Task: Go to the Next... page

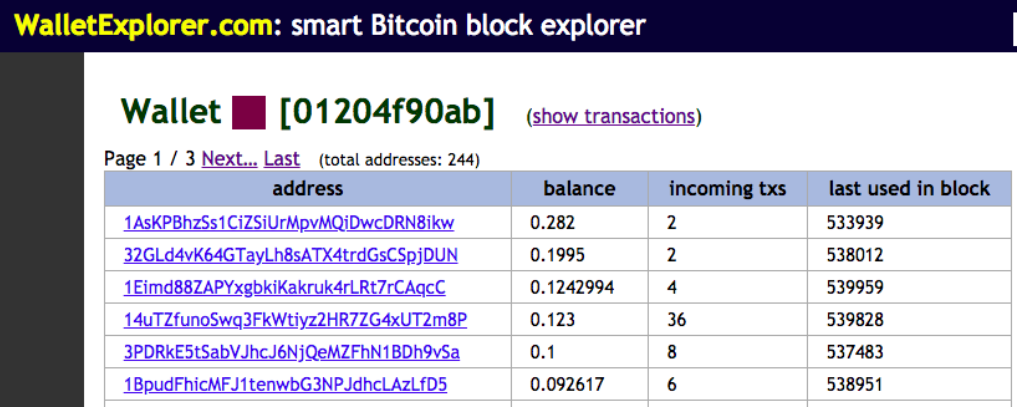Action: 230,159
